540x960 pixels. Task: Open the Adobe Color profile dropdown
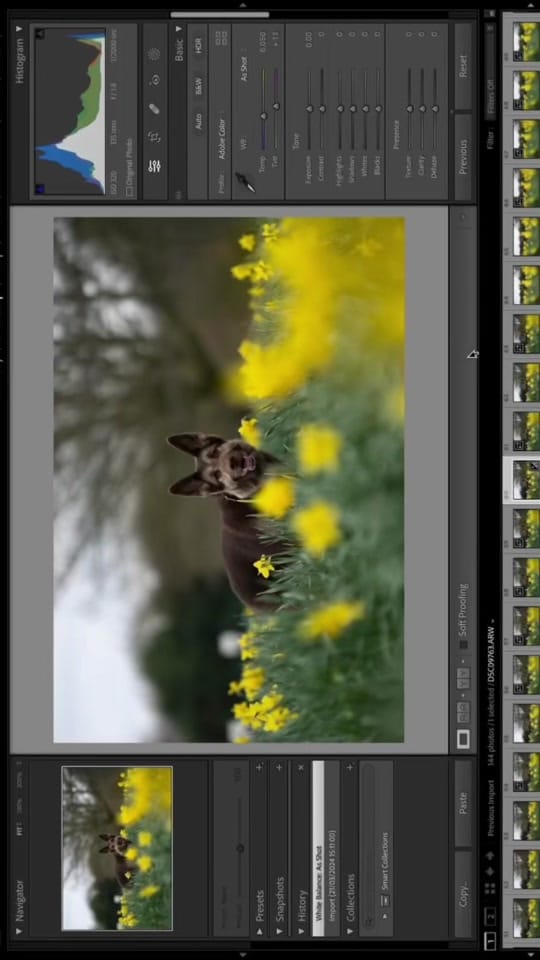click(x=221, y=135)
